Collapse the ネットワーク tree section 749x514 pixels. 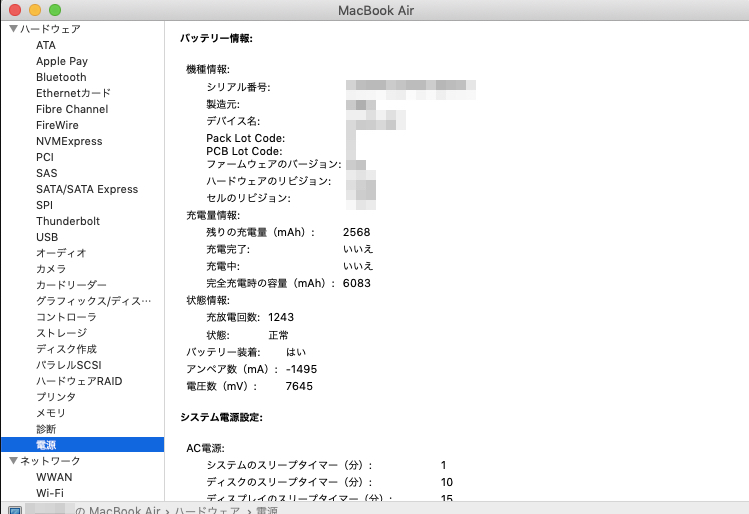click(x=13, y=460)
